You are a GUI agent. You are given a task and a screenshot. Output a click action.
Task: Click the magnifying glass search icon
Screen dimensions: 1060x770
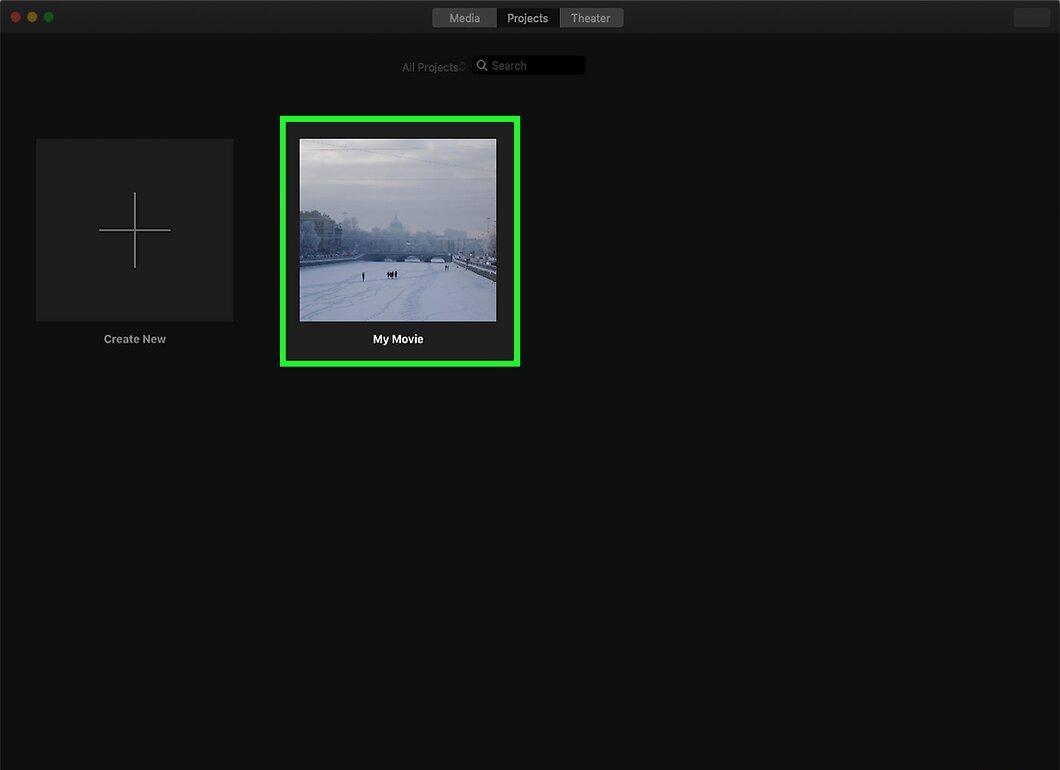click(x=482, y=66)
